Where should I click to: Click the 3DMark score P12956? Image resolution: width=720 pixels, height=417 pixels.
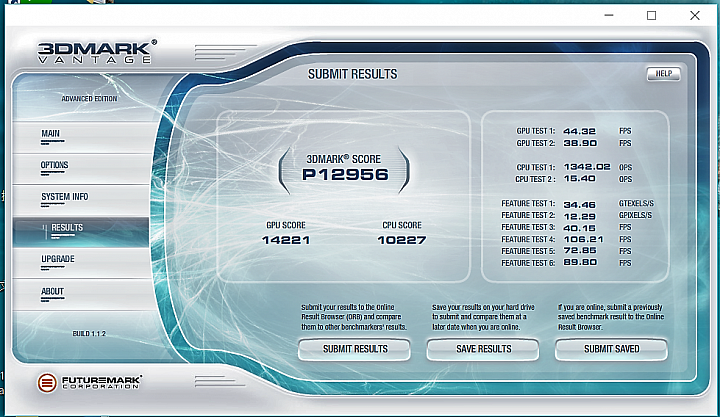[x=345, y=175]
